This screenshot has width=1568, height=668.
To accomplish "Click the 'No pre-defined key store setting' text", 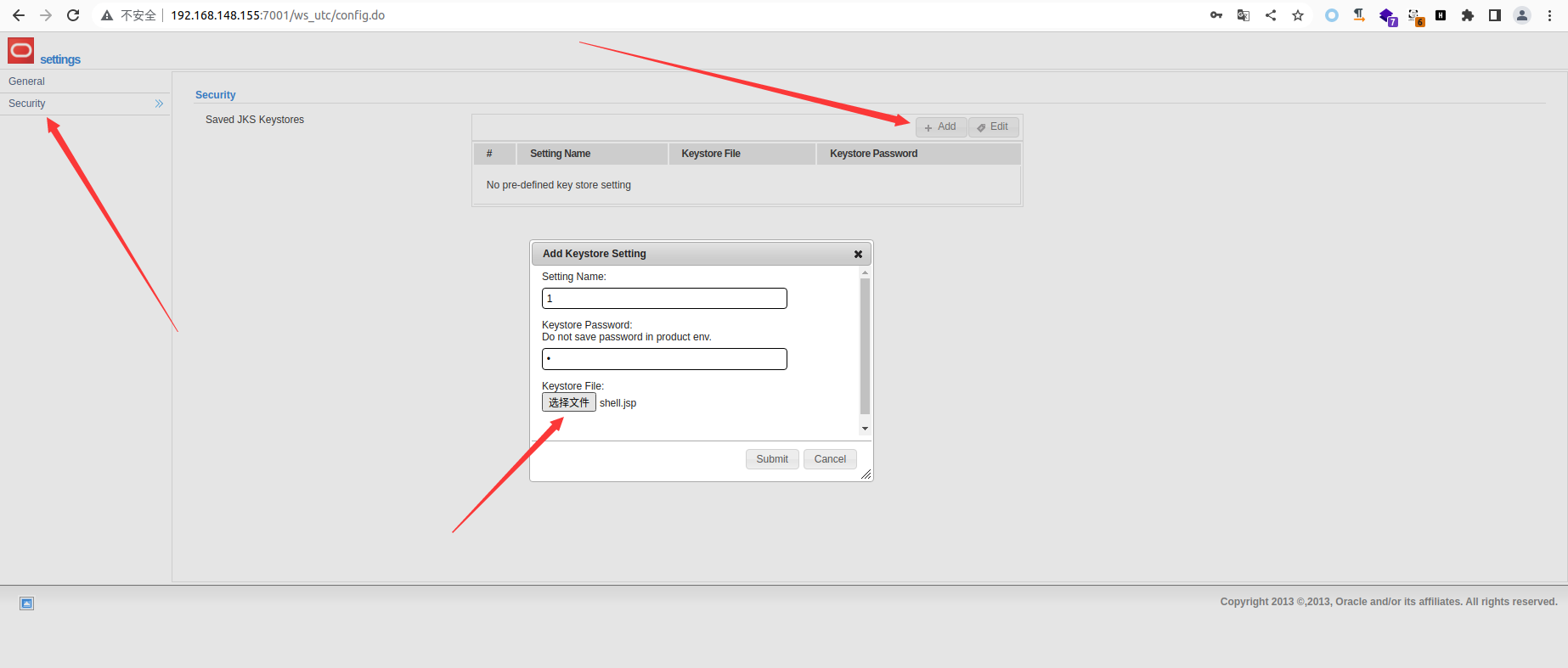I will tap(559, 185).
